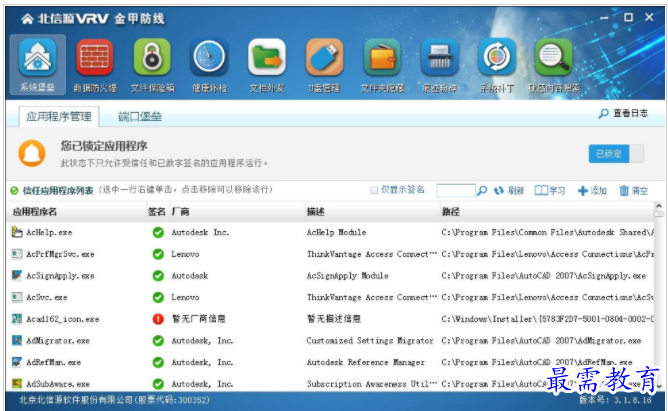The height and width of the screenshot is (411, 668).
Task: Click description 'AcHelp Module'
Action: pyautogui.click(x=336, y=232)
